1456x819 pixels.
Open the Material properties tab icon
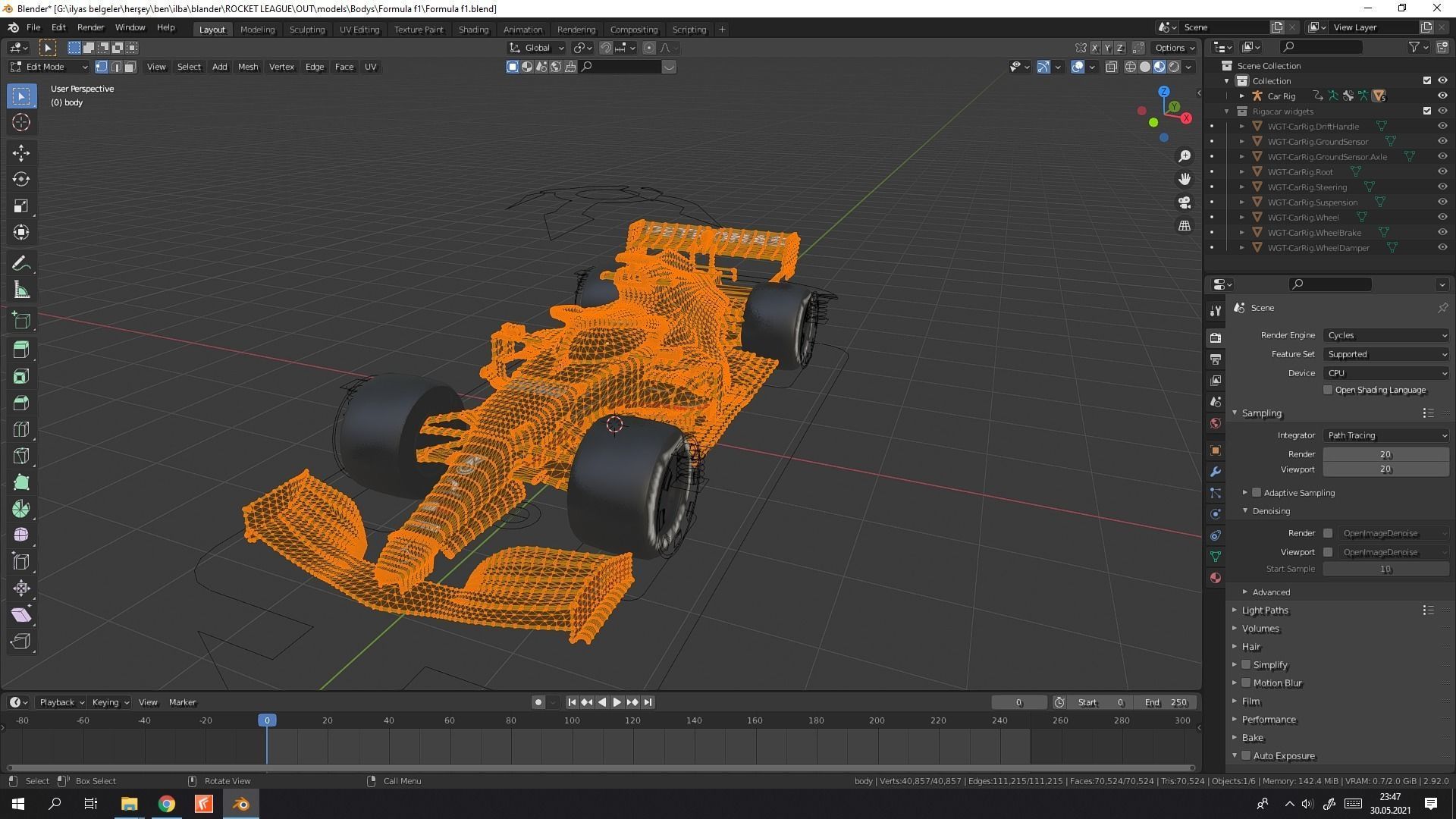click(1216, 578)
